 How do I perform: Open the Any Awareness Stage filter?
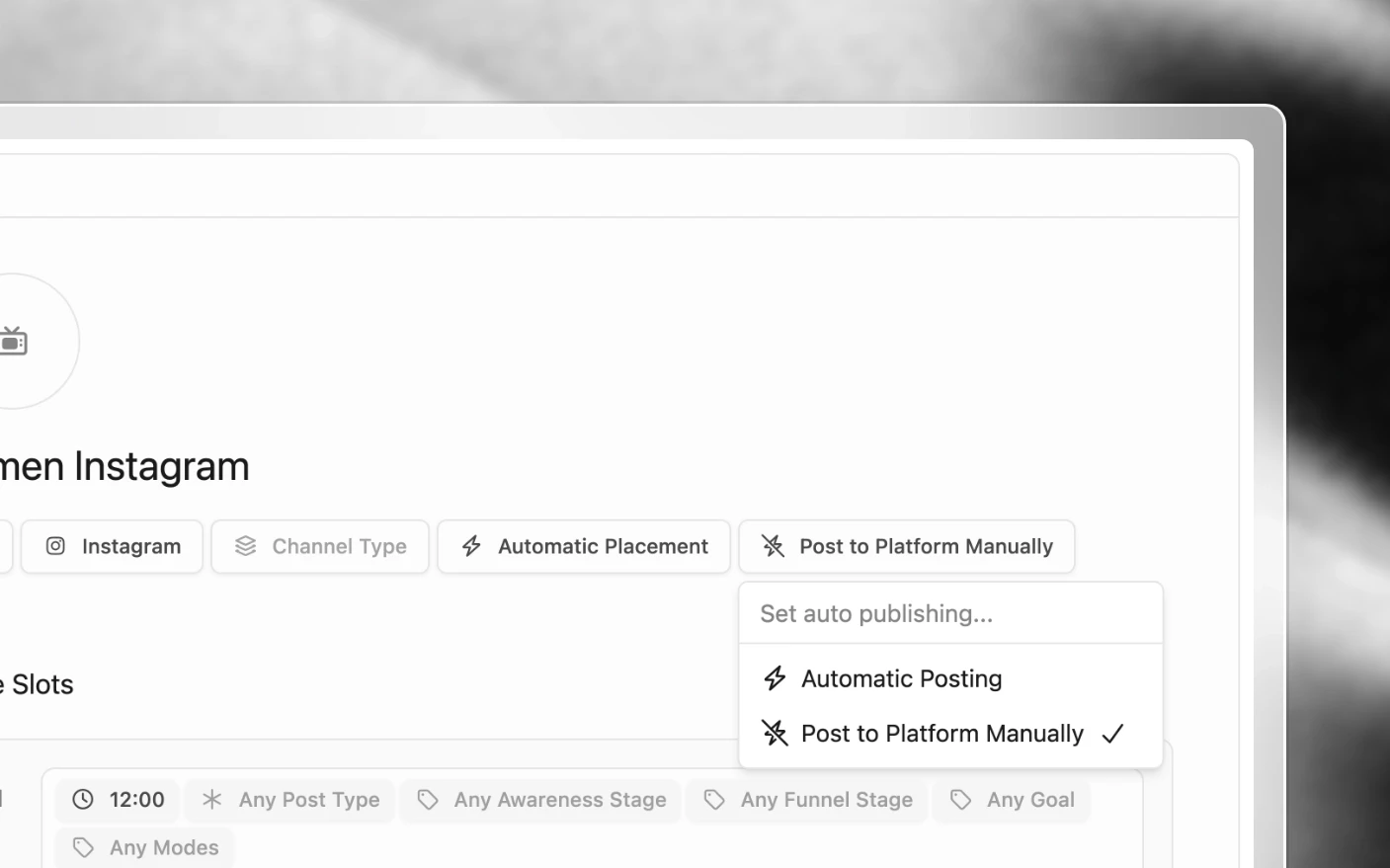541,800
